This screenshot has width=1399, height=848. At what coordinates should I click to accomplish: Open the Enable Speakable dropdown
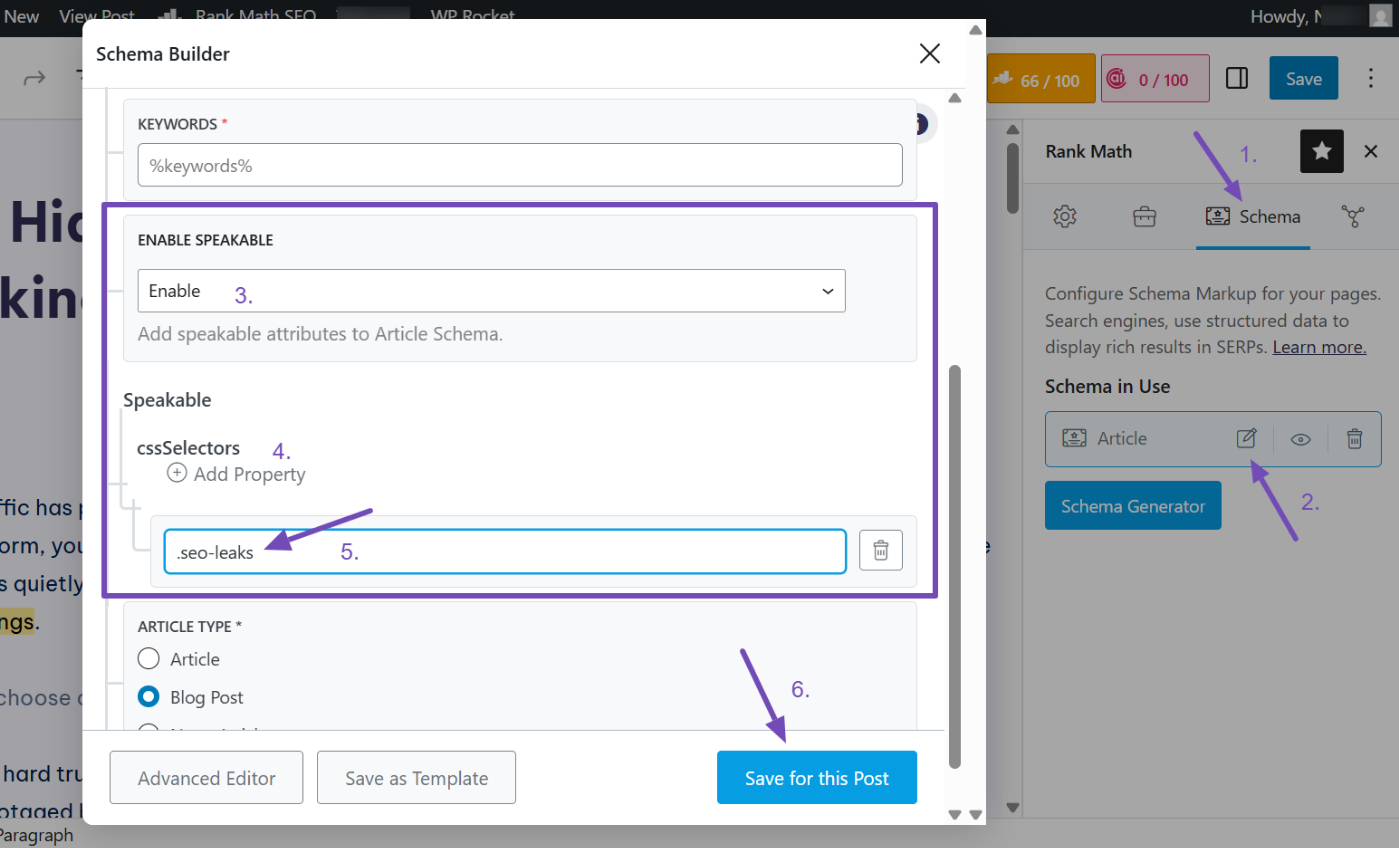(x=492, y=291)
